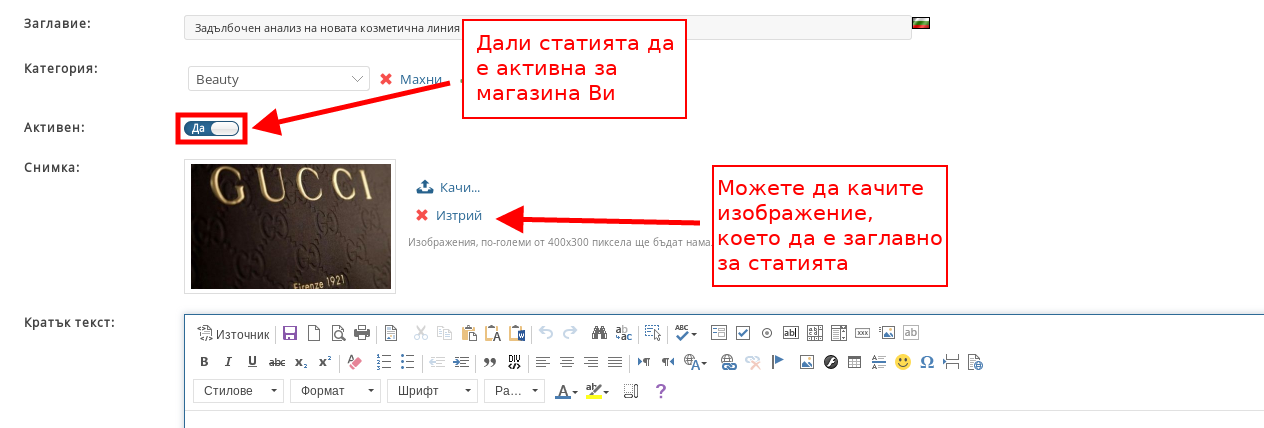Click the block quote icon

tap(490, 362)
